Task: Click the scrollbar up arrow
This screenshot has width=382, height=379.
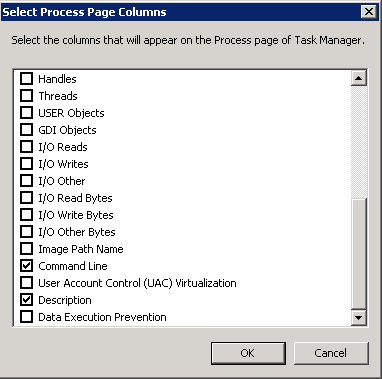Action: [359, 78]
